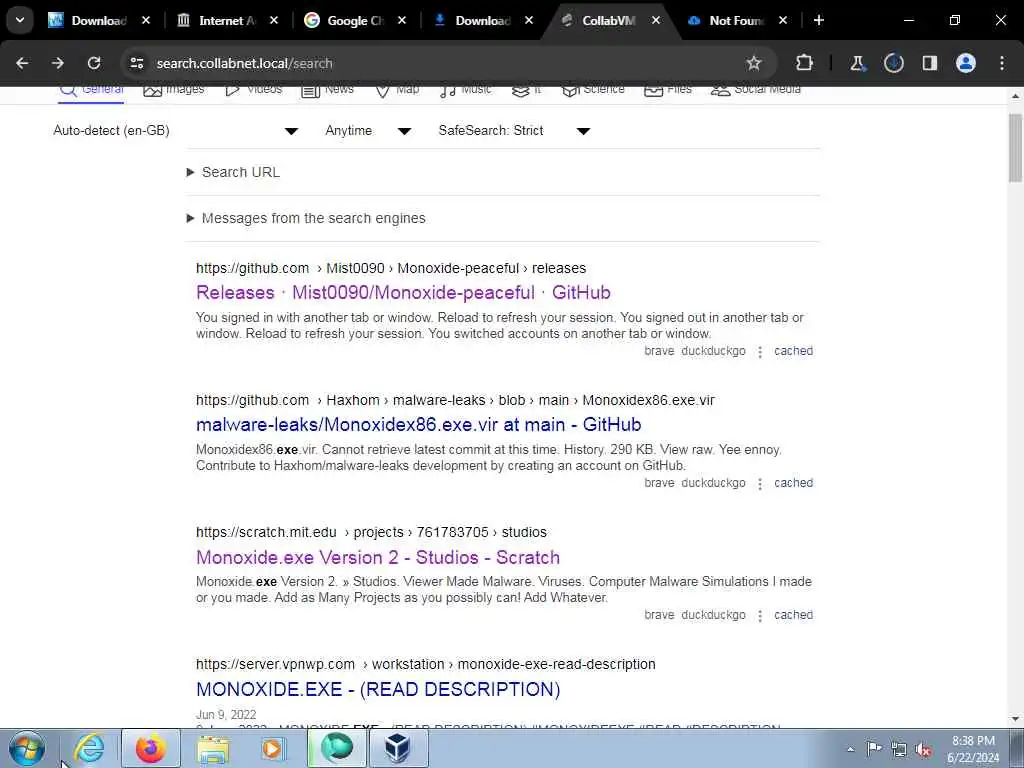Open the clock showing 8:38 PM

click(x=973, y=749)
